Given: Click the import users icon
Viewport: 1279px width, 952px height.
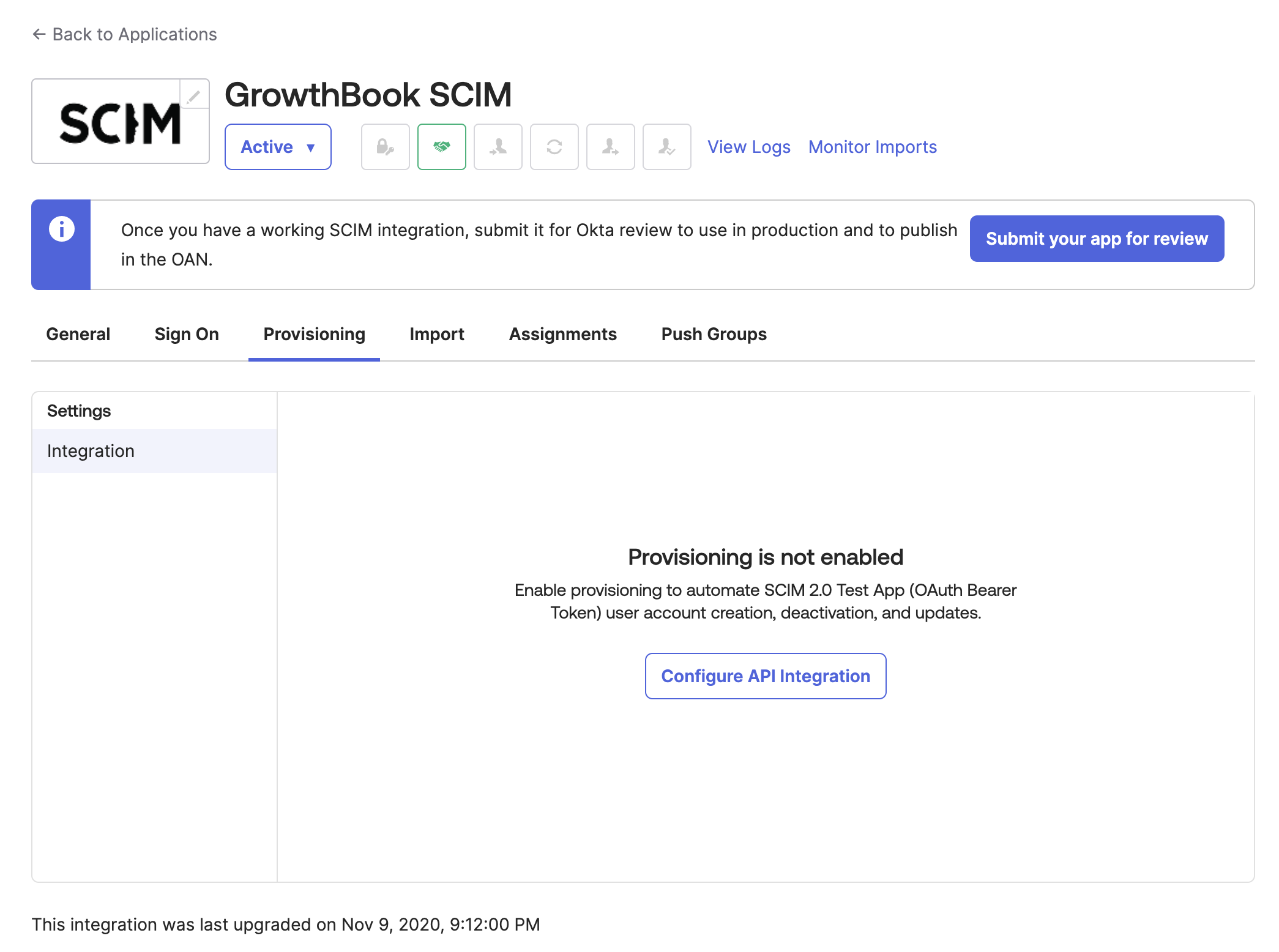Looking at the screenshot, I should [x=498, y=147].
